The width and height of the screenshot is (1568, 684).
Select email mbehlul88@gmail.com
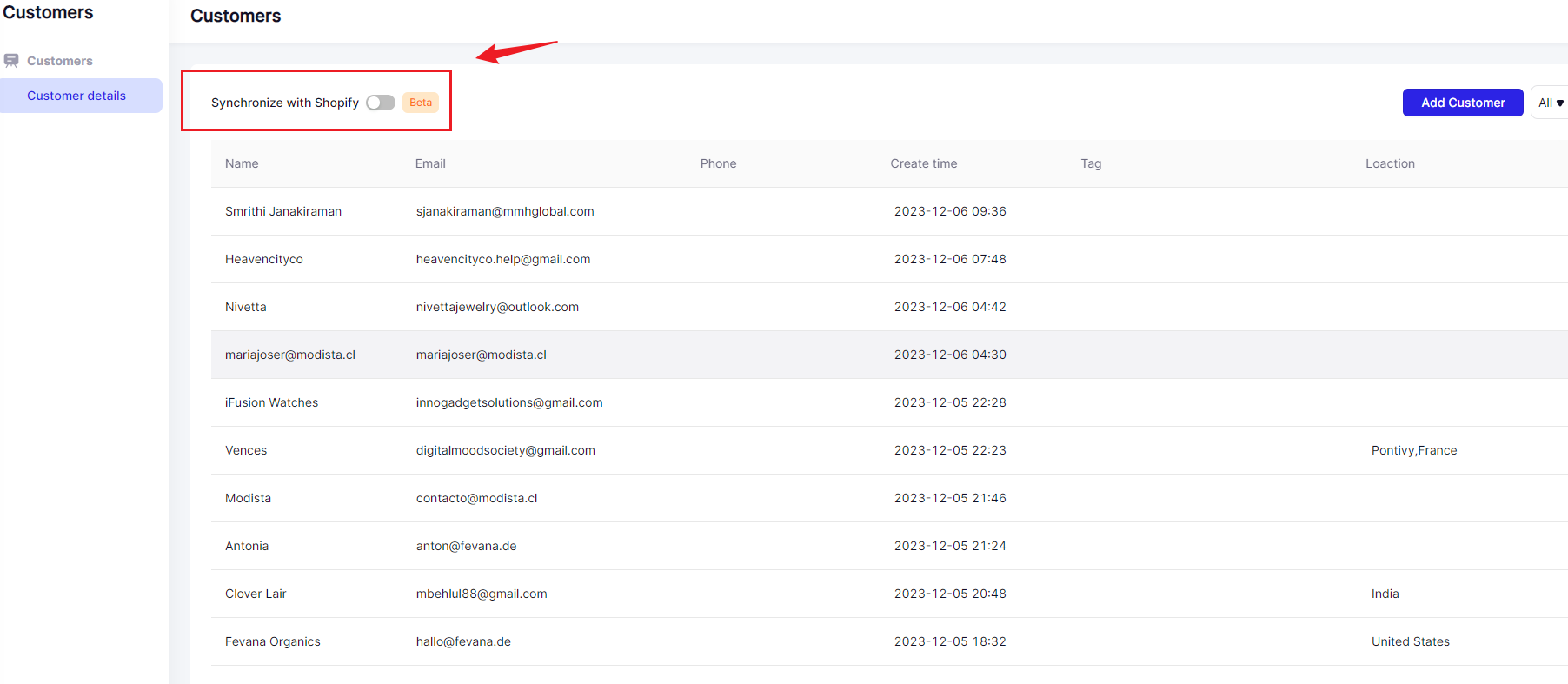[x=482, y=594]
